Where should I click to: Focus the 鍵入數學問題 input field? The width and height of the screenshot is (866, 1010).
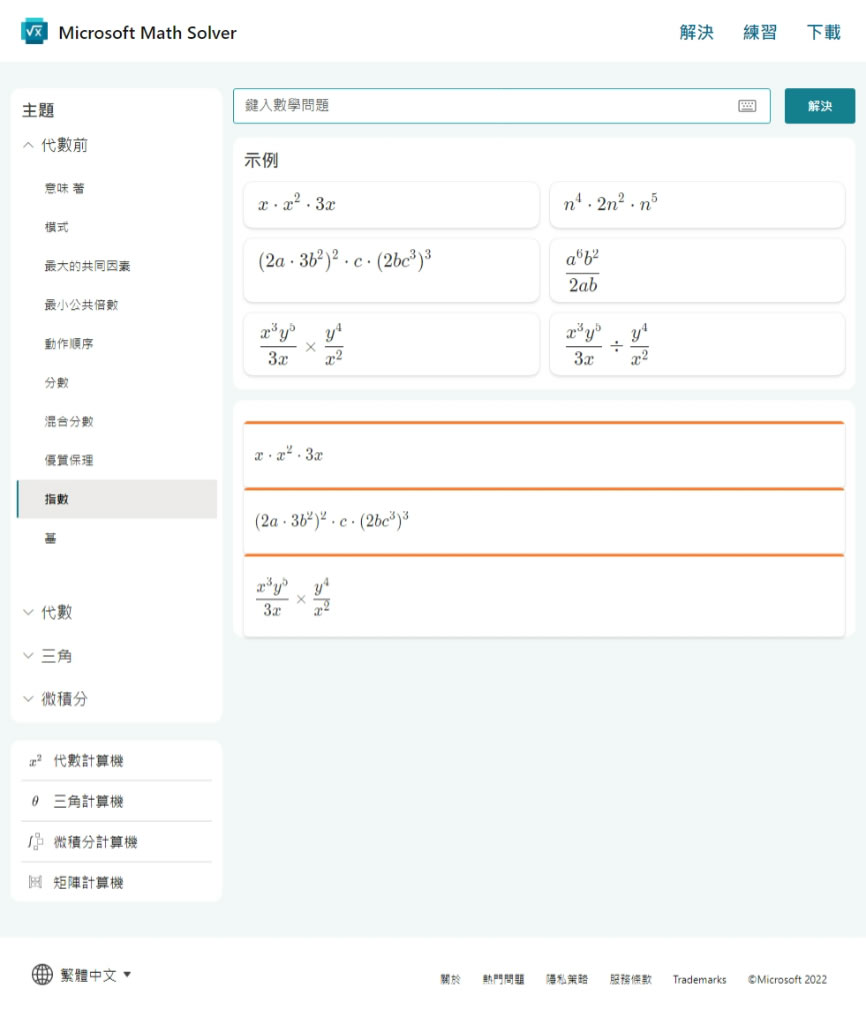coord(501,106)
